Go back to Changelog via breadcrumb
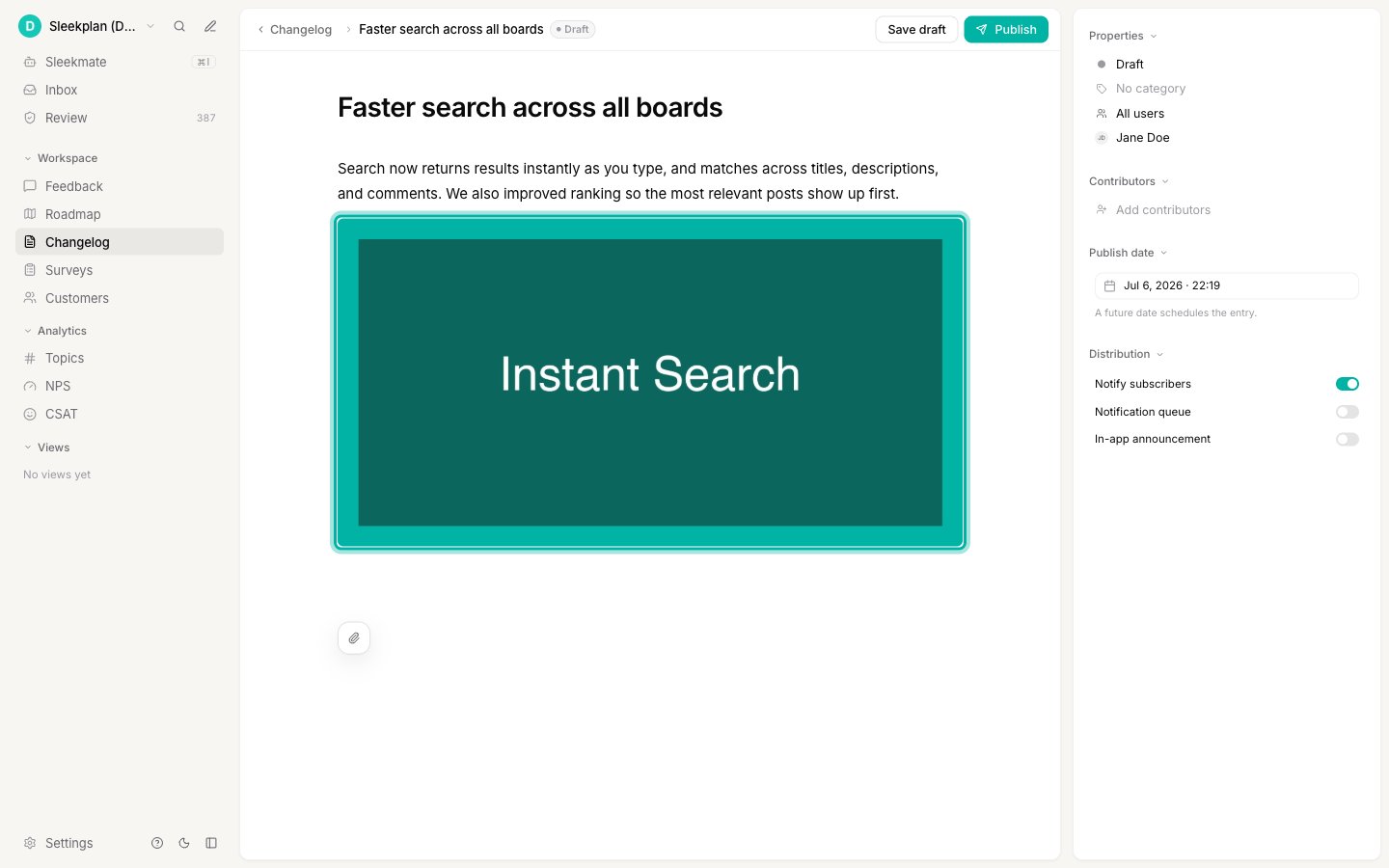This screenshot has height=868, width=1389. click(x=301, y=30)
